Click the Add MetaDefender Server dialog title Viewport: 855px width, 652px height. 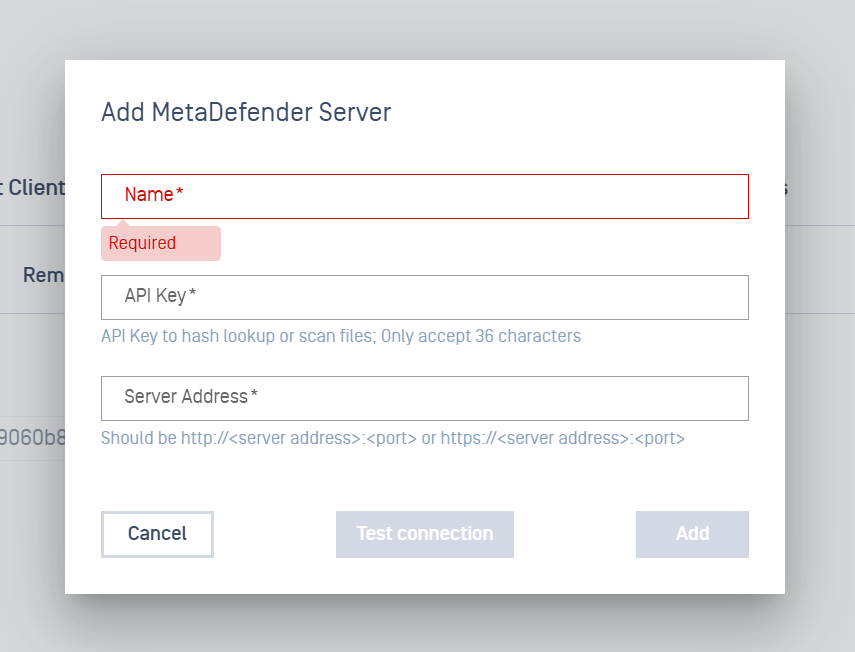coord(246,112)
